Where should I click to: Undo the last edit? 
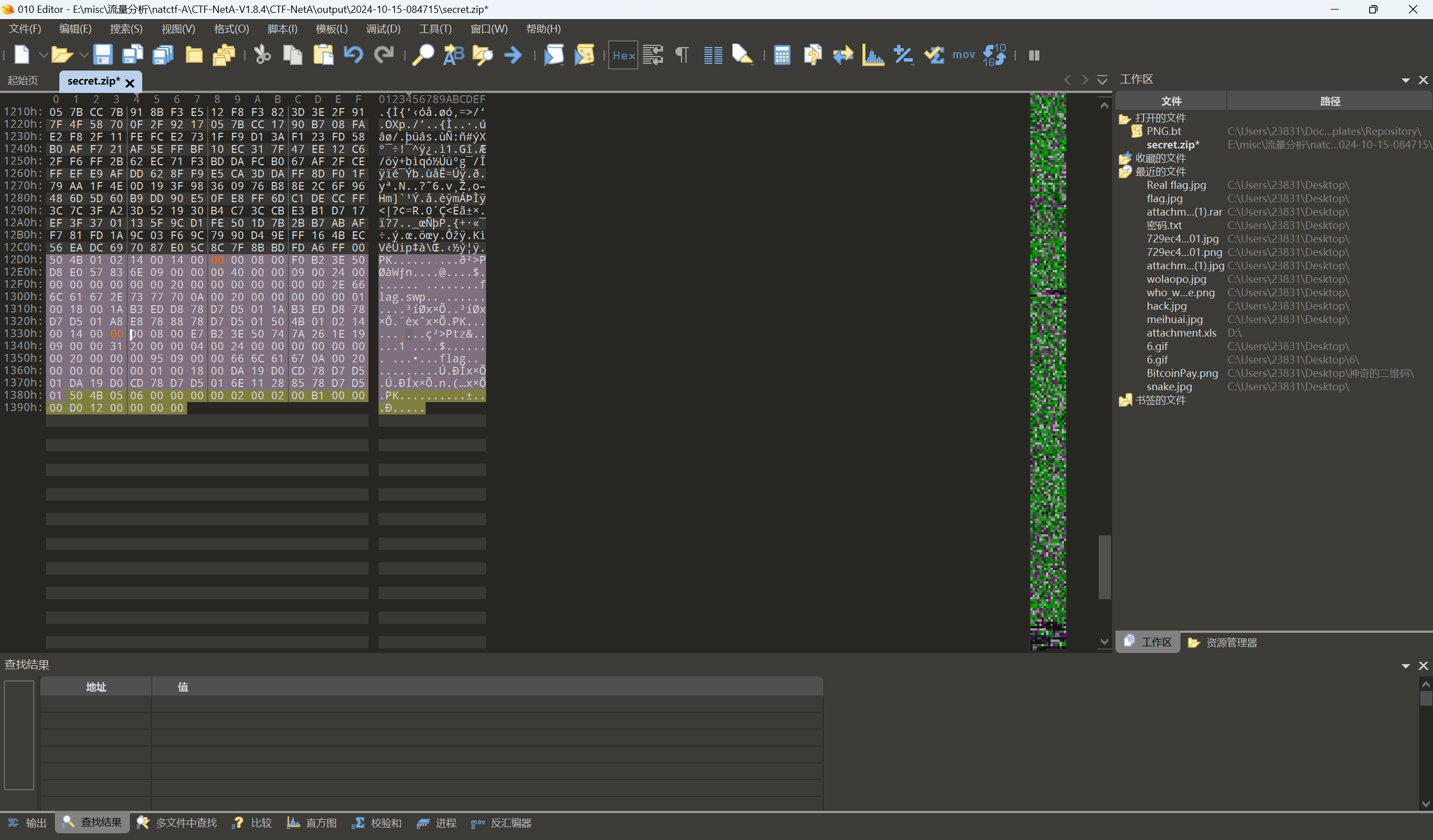pyautogui.click(x=354, y=54)
